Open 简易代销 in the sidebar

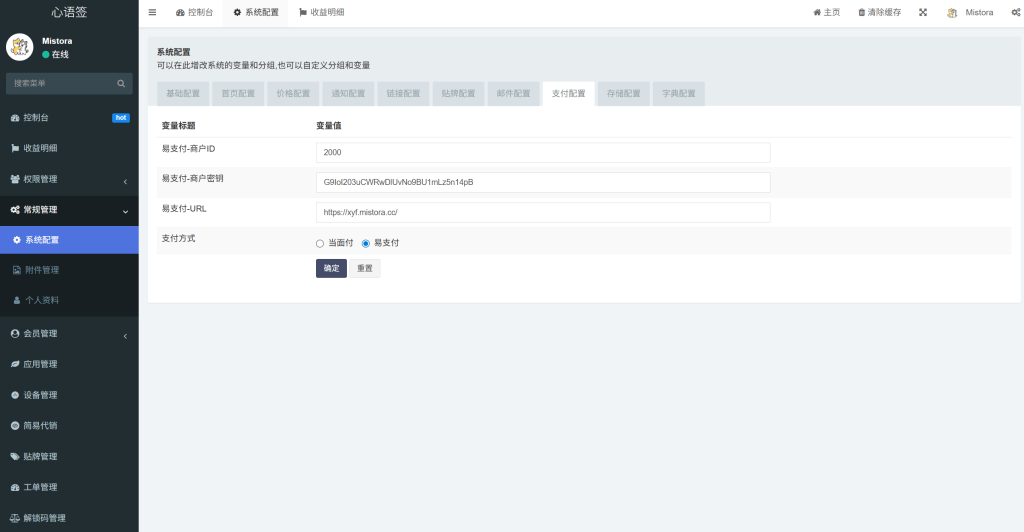[x=69, y=426]
